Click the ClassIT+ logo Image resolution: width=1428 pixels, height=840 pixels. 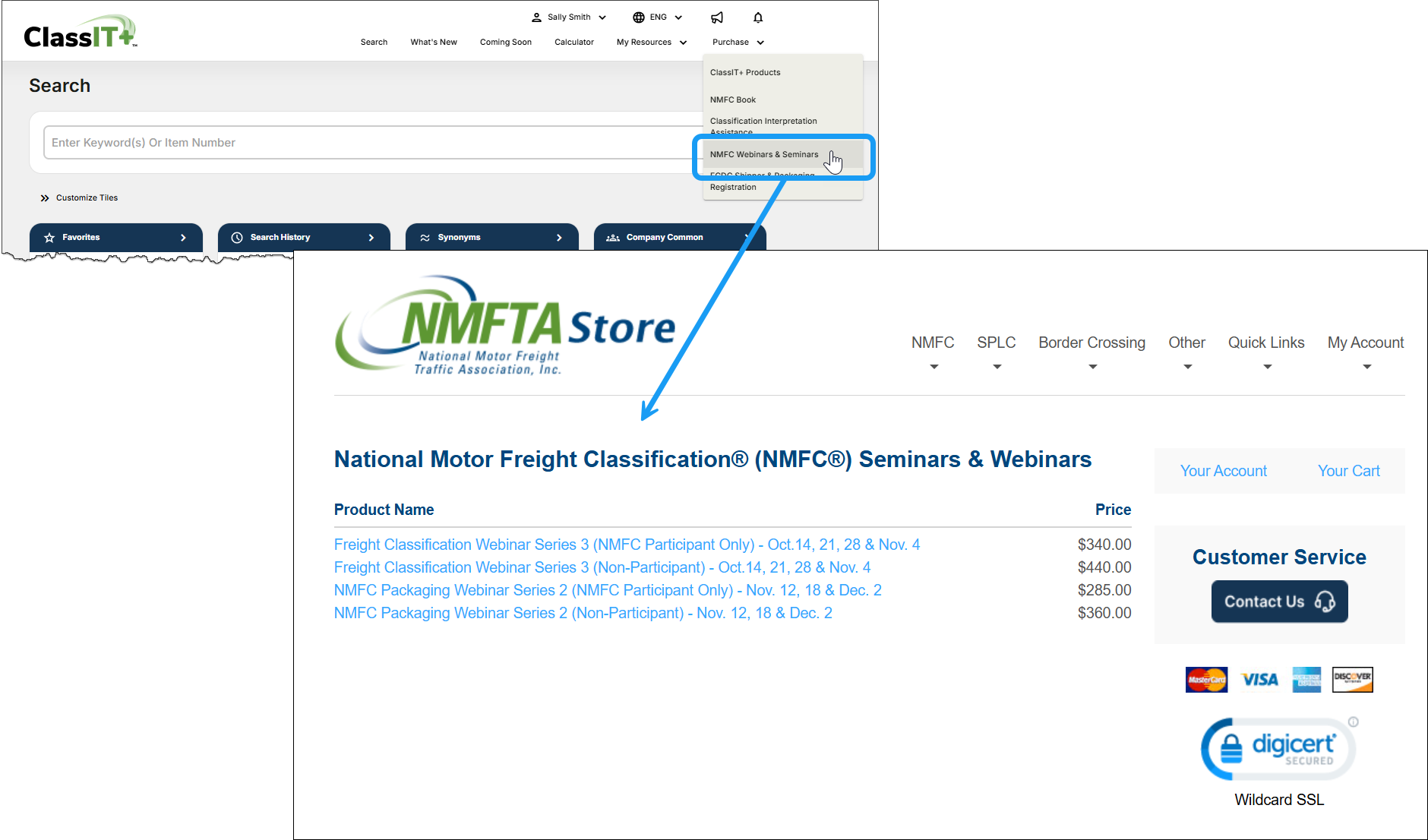click(78, 30)
